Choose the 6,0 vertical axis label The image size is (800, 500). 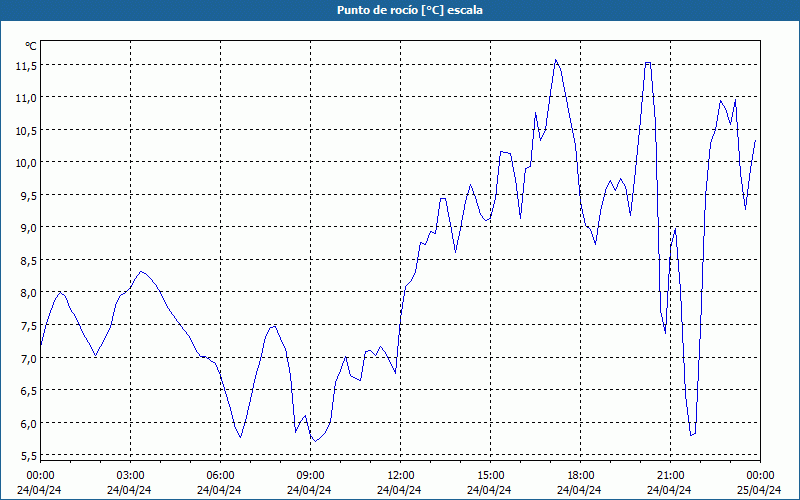28,423
